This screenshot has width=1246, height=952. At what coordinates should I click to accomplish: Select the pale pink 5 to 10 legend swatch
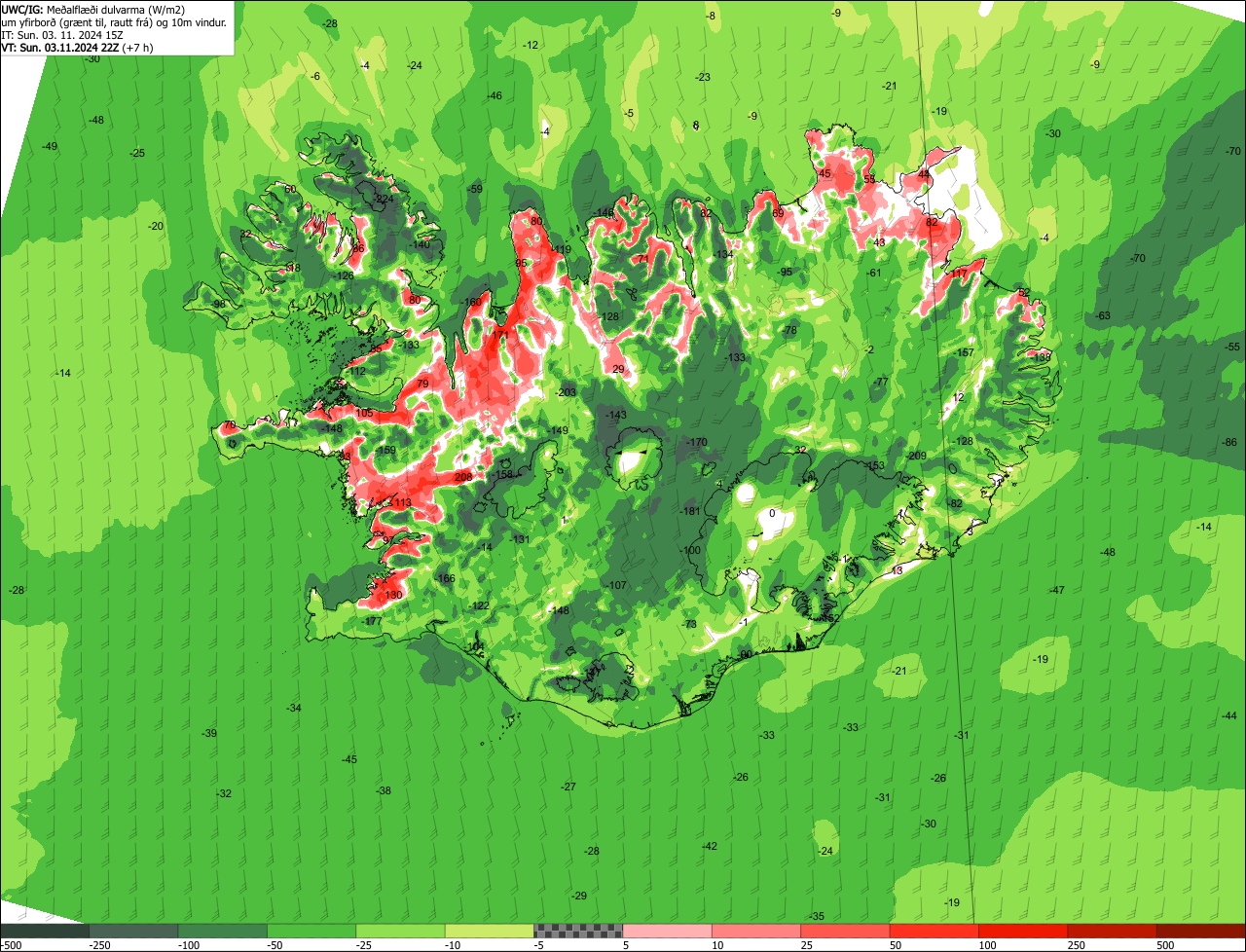click(667, 931)
